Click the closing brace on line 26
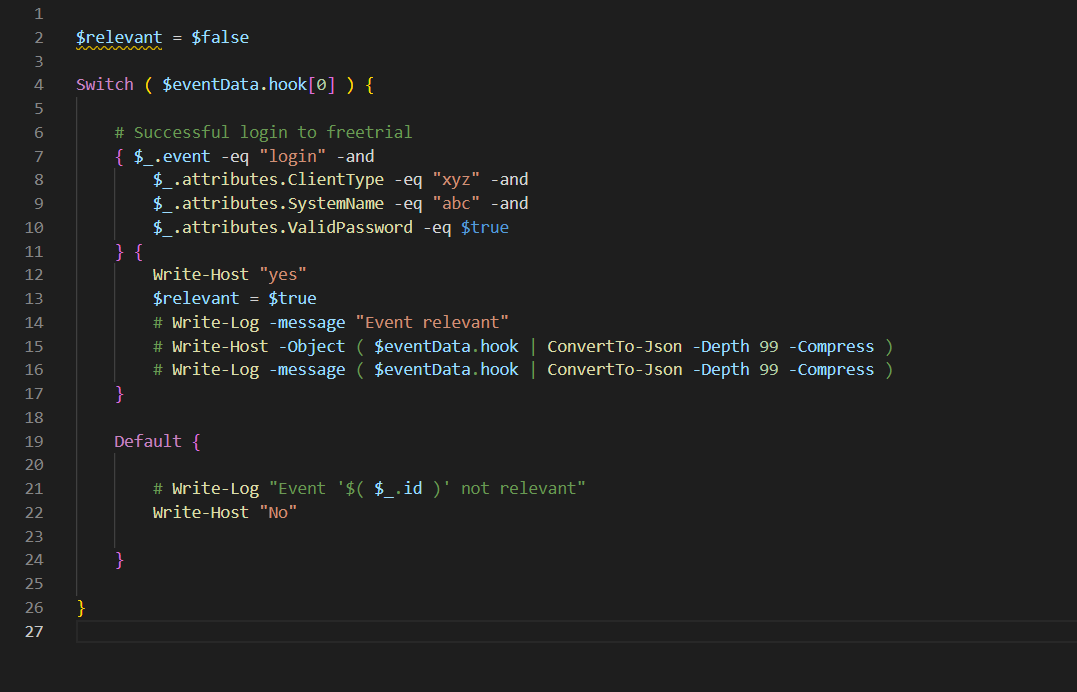The height and width of the screenshot is (692, 1077). tap(80, 607)
